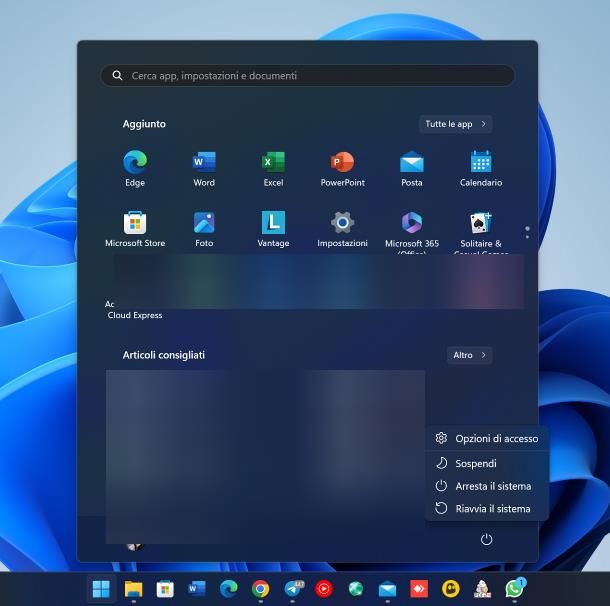Choose Arresta il sistema
610x606 pixels.
[487, 486]
